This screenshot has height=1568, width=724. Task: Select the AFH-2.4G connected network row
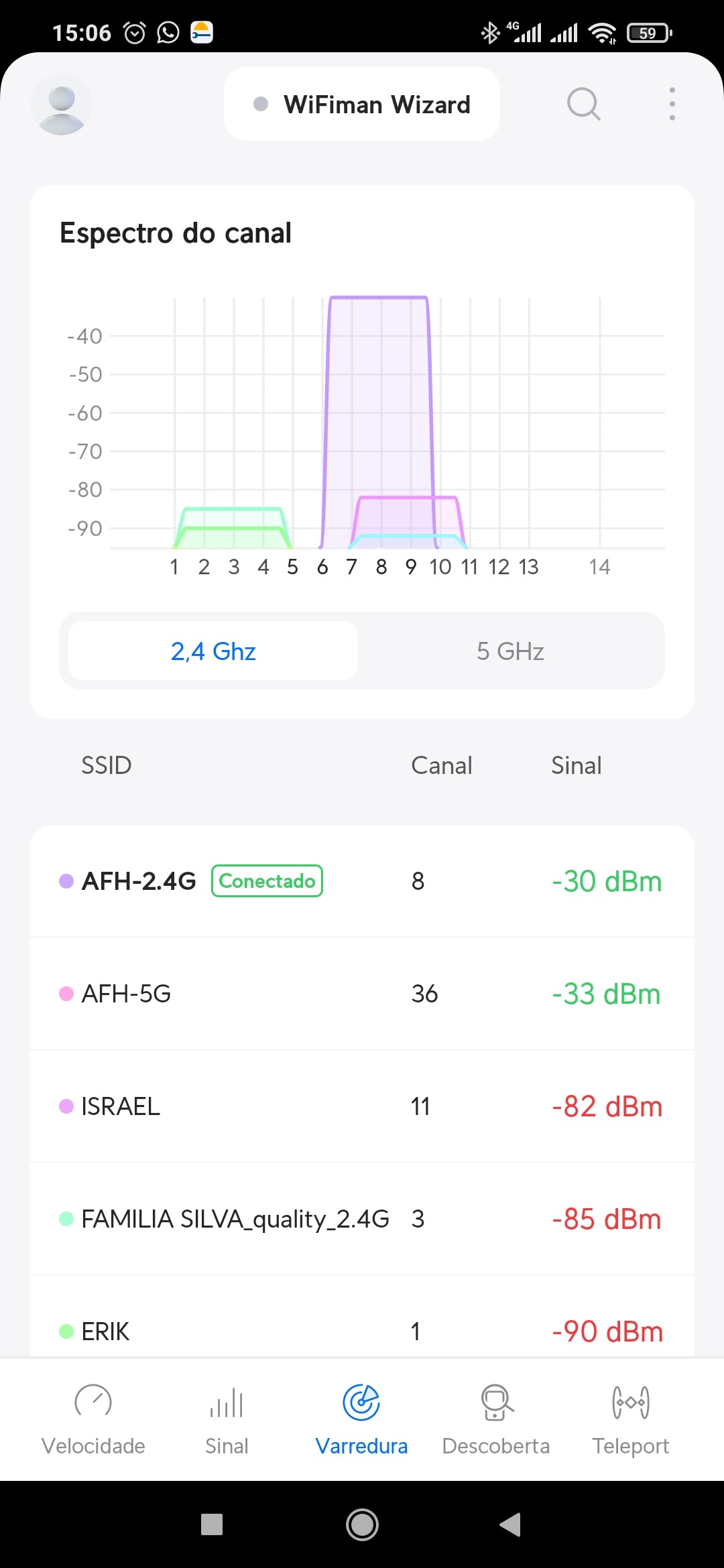point(362,881)
